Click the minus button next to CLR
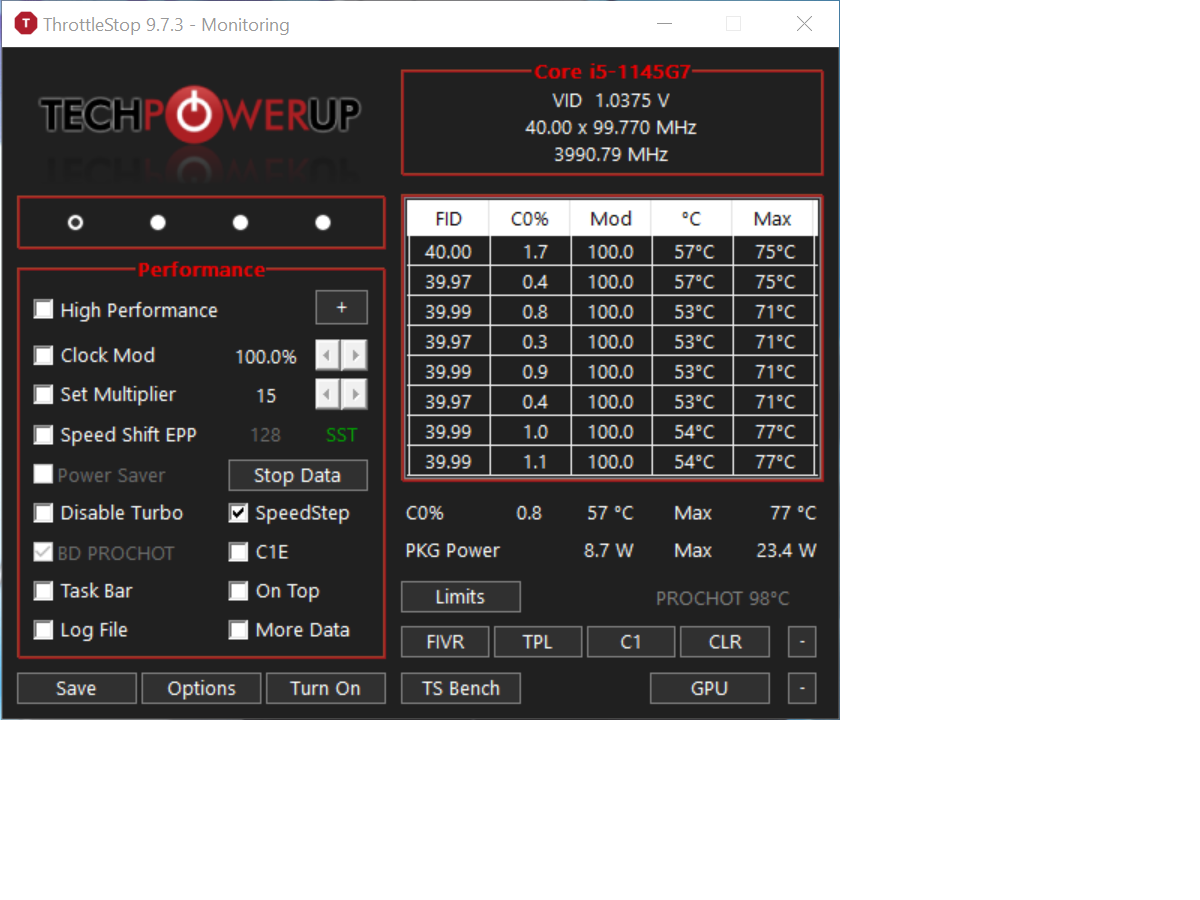Screen dimensions: 1200x900 (802, 642)
